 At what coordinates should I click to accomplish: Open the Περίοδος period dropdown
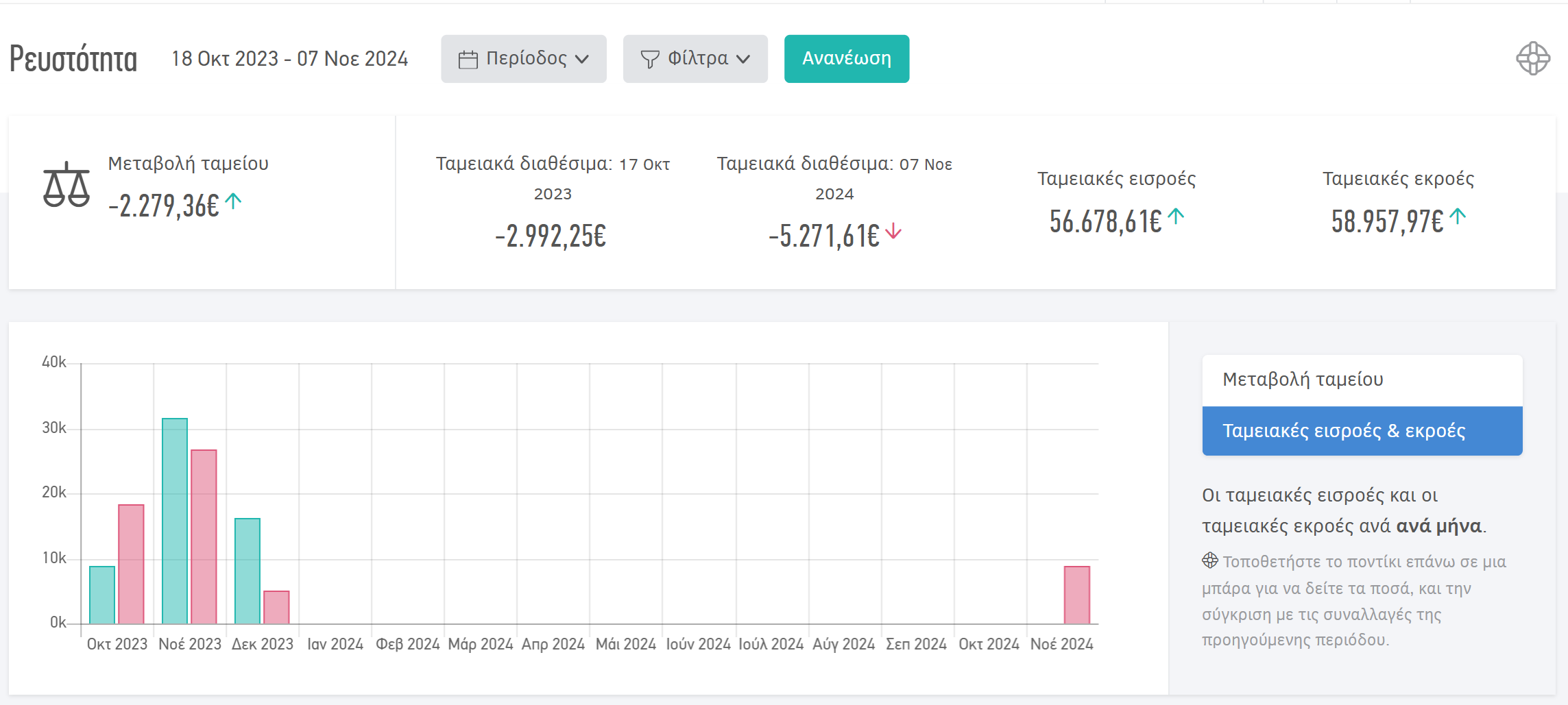pyautogui.click(x=523, y=59)
